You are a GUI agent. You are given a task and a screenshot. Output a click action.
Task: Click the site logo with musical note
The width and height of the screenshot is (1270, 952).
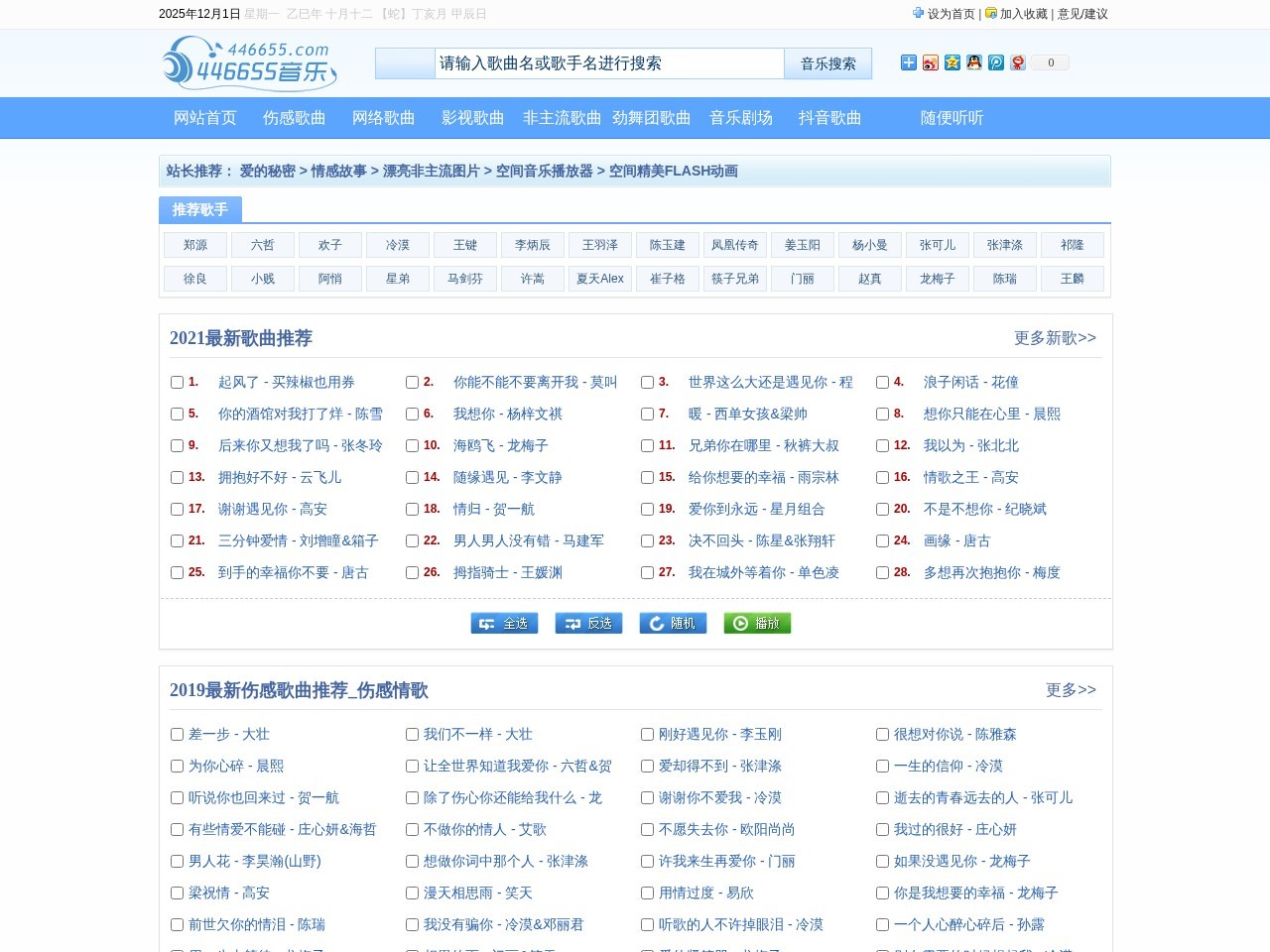(x=250, y=62)
